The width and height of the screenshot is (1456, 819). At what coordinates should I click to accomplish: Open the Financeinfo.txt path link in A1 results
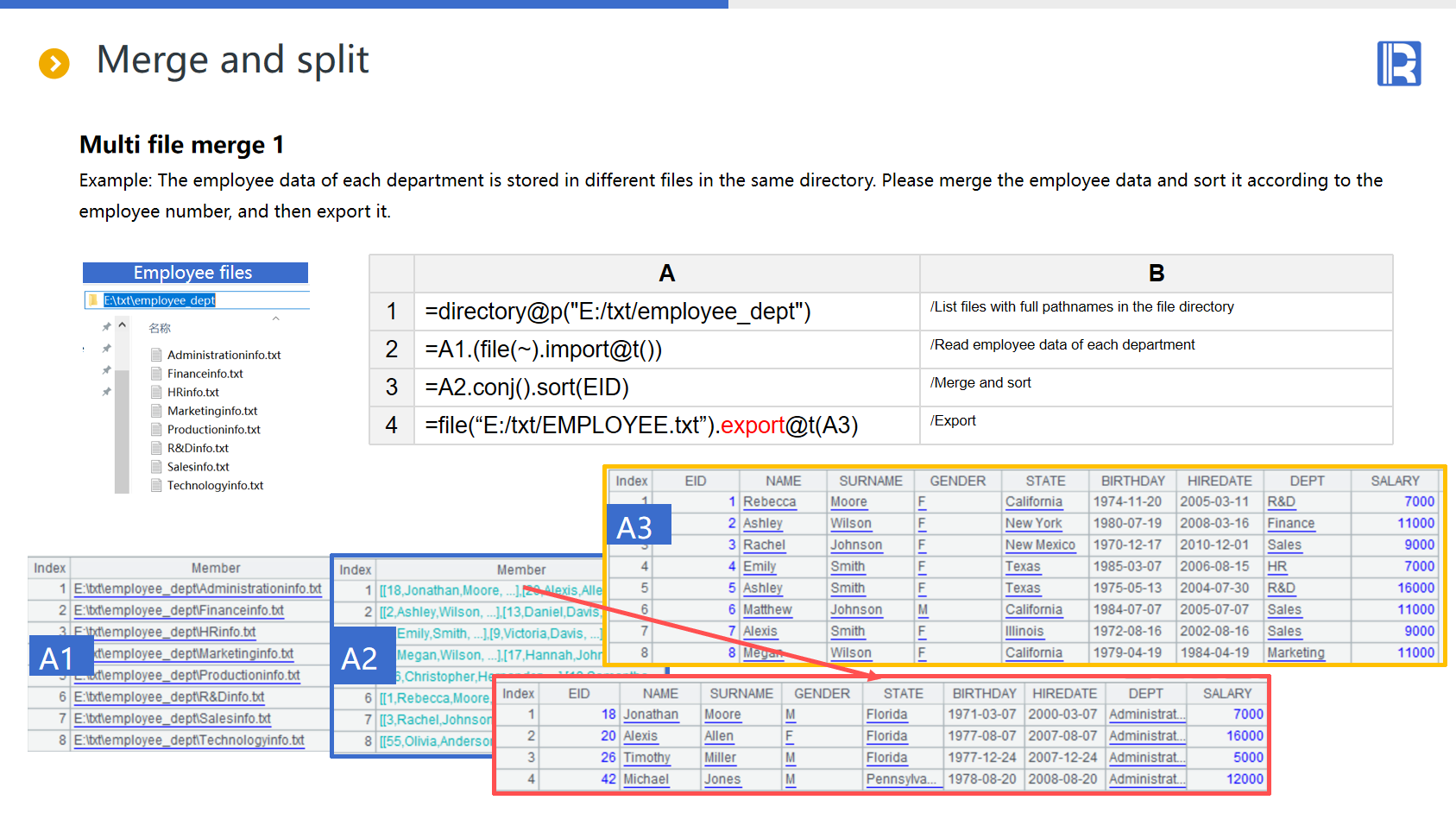[179, 610]
